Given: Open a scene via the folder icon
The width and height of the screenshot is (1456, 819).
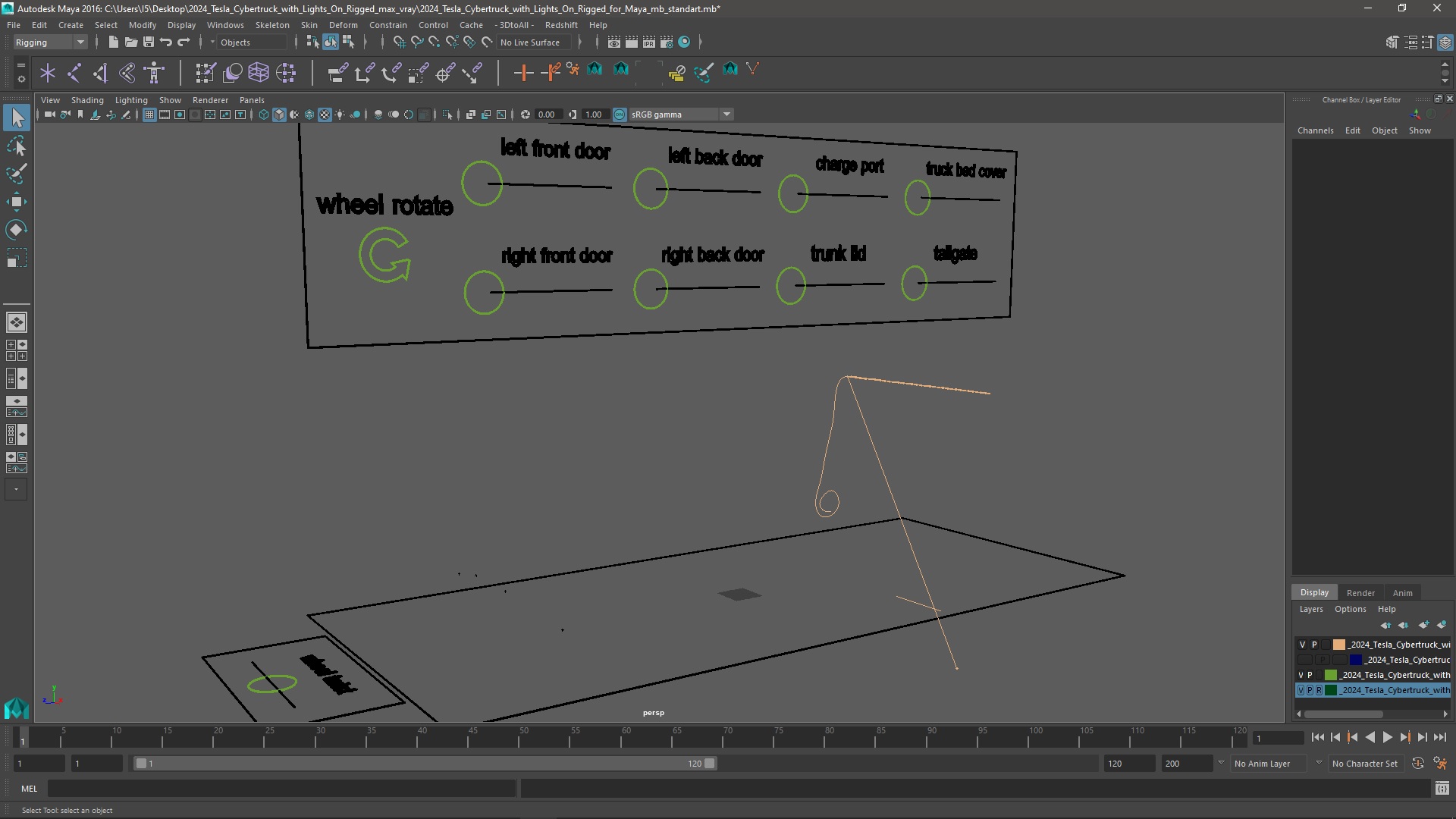Looking at the screenshot, I should pos(130,42).
